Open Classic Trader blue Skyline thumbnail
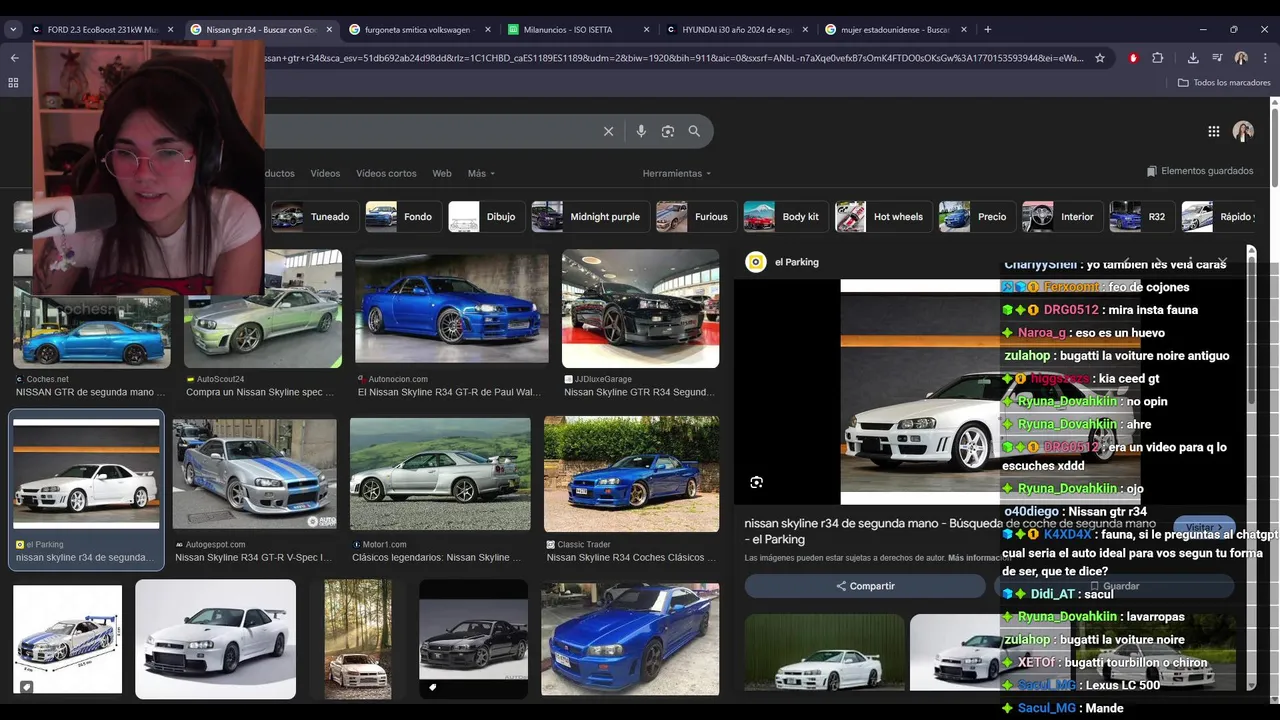The height and width of the screenshot is (720, 1280). click(x=631, y=474)
